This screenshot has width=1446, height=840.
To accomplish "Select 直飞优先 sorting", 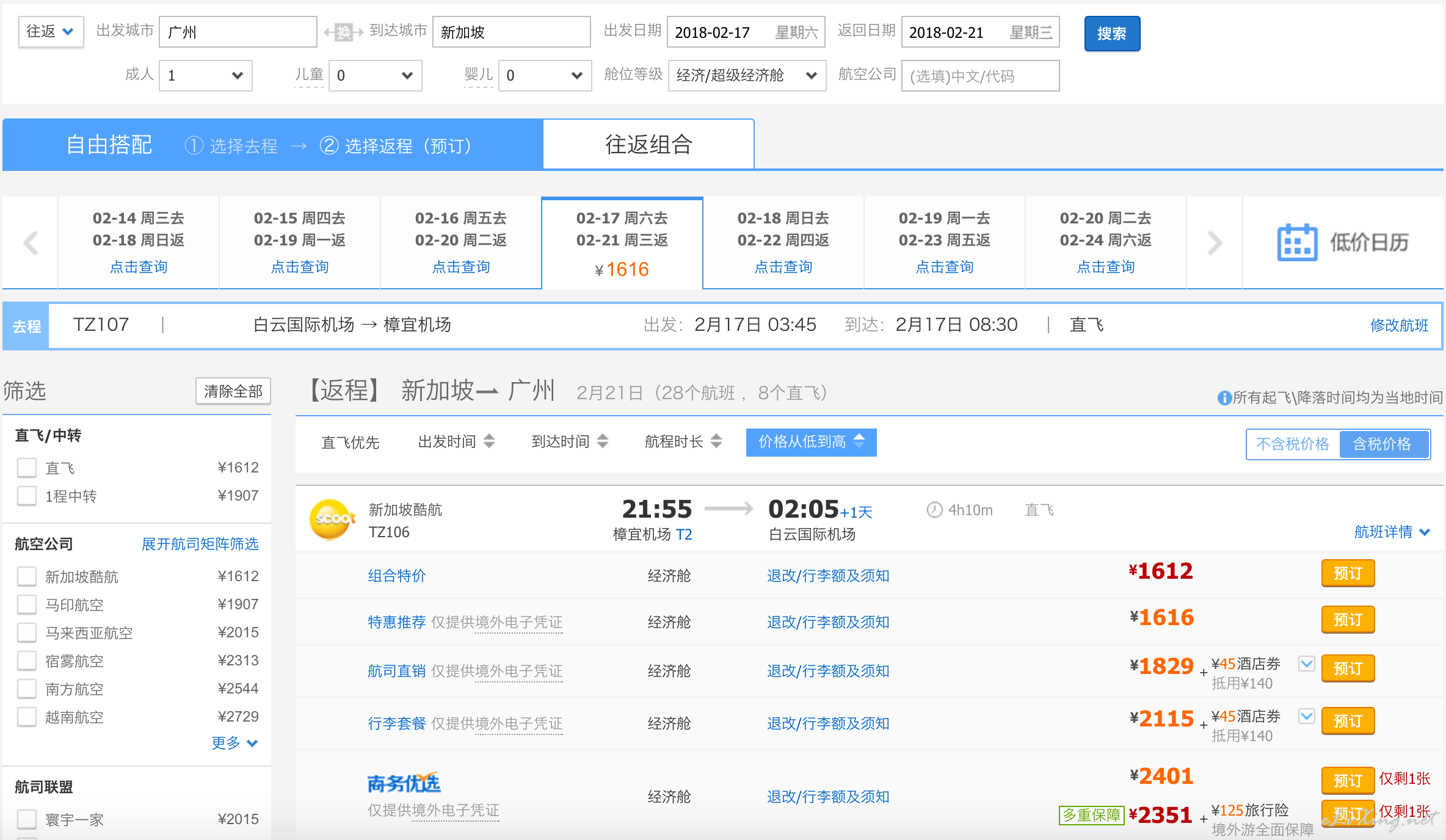I will tap(350, 442).
